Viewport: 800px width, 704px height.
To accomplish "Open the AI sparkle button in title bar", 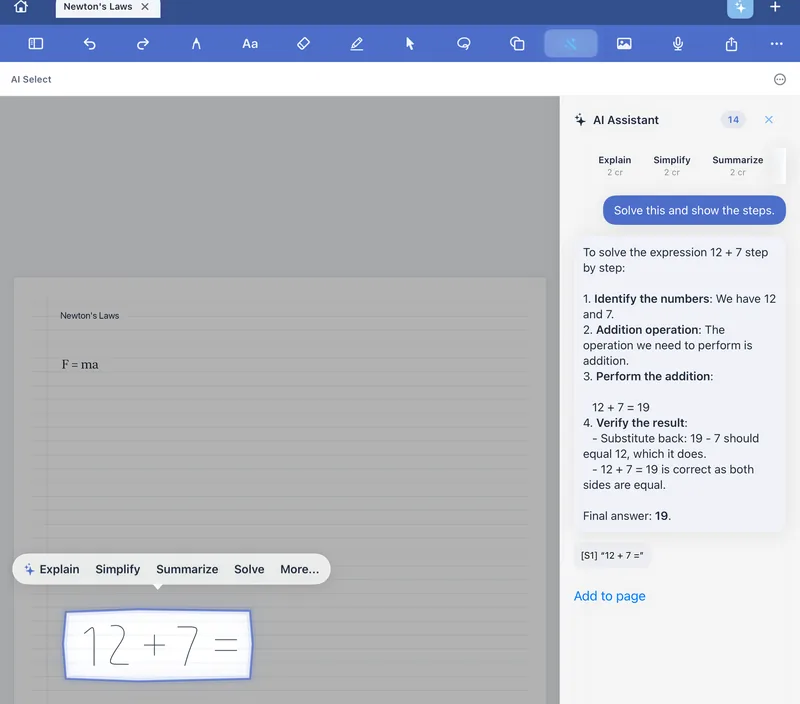I will 740,8.
